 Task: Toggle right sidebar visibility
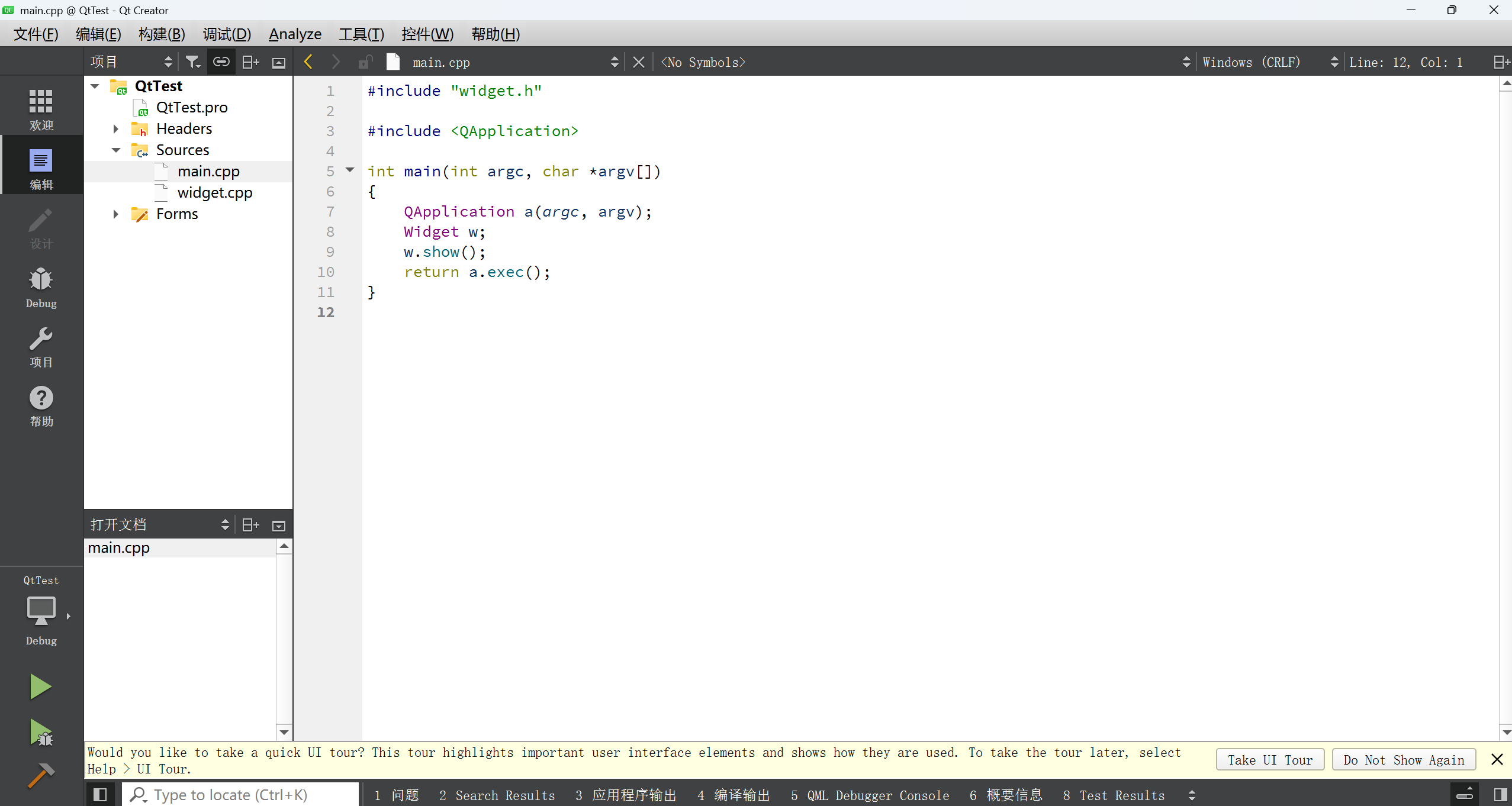pos(1500,795)
